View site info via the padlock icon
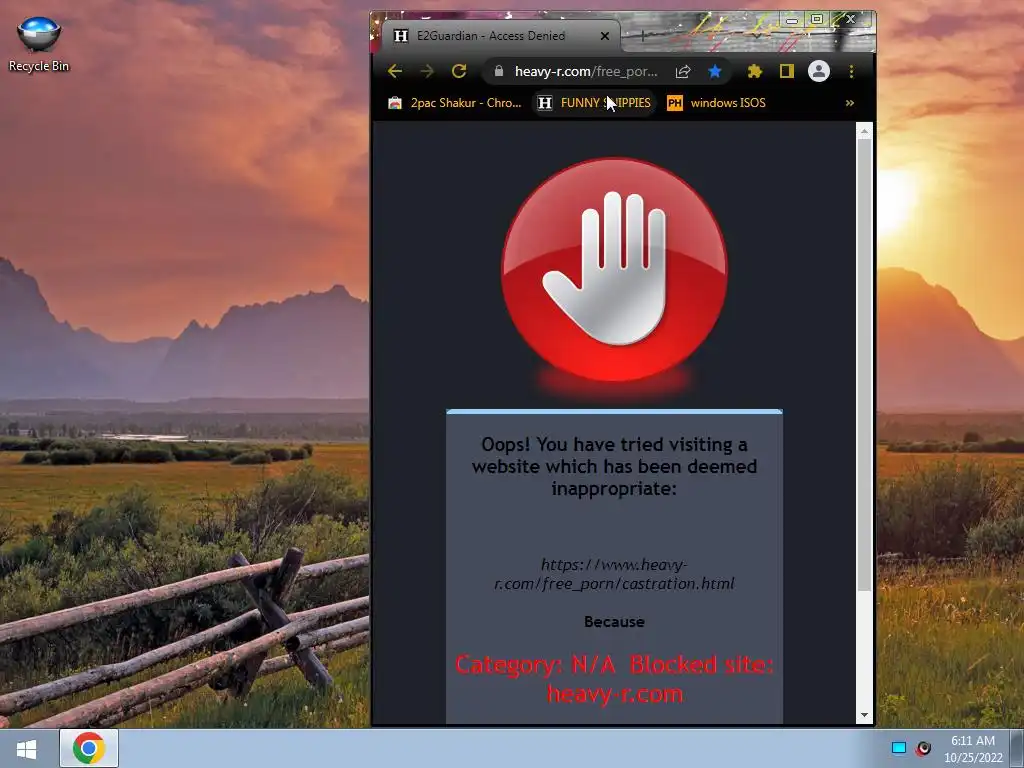 (x=499, y=71)
